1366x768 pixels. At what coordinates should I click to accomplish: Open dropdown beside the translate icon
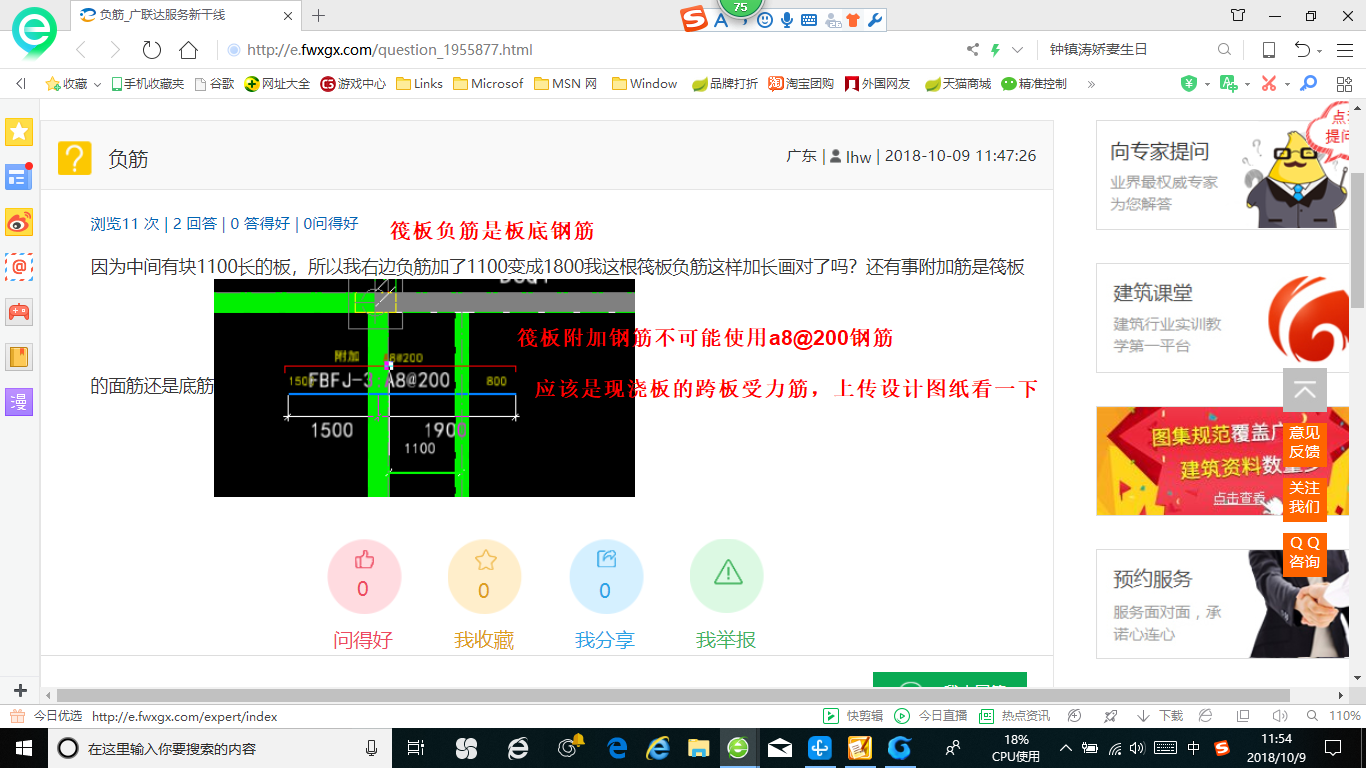(x=1246, y=84)
